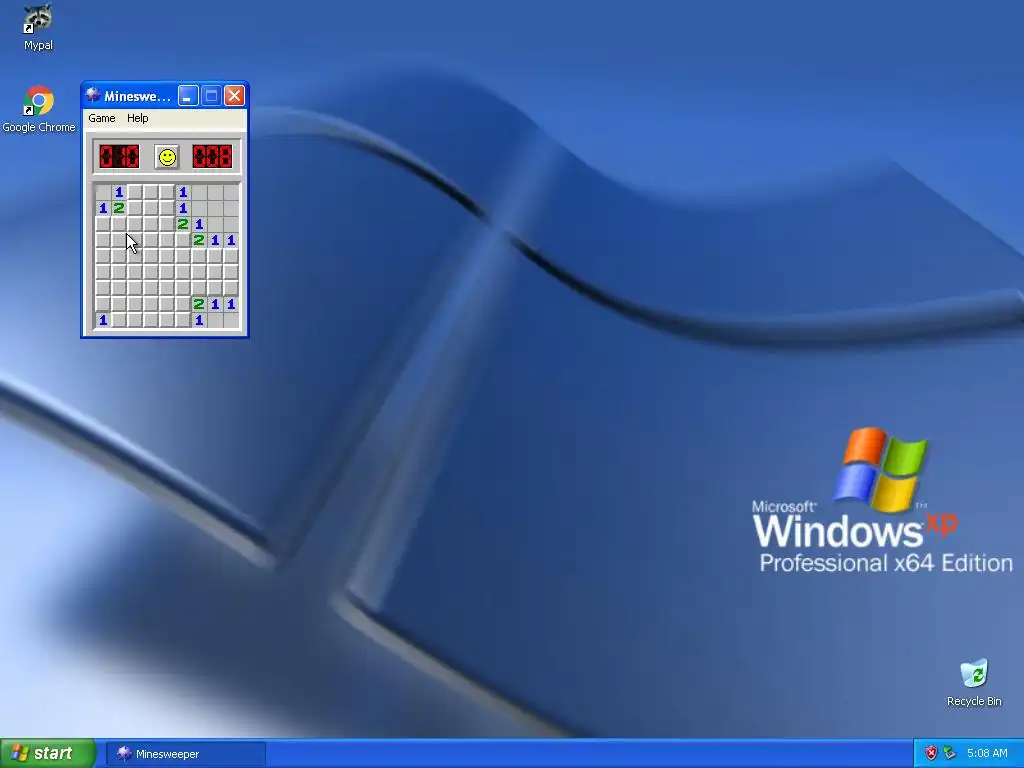The image size is (1024, 768).
Task: Close the Minesweeper window
Action: [x=234, y=96]
